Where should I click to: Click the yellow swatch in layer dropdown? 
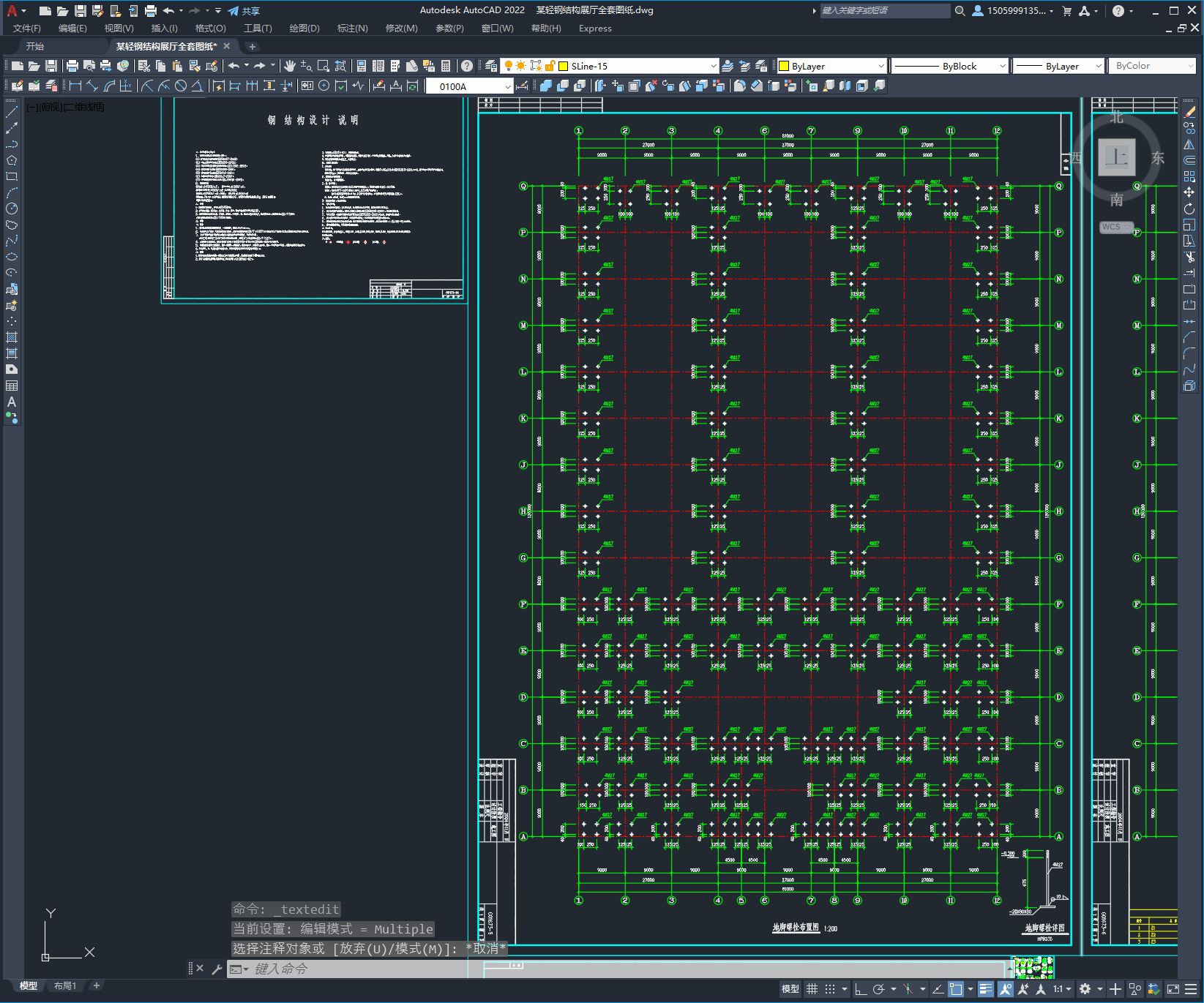pyautogui.click(x=564, y=66)
